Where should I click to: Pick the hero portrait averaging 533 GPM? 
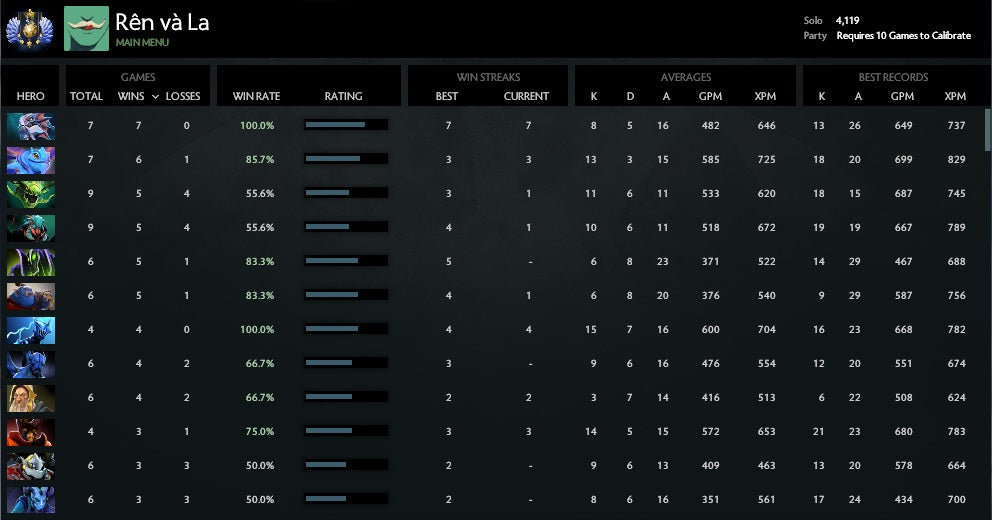(31, 194)
